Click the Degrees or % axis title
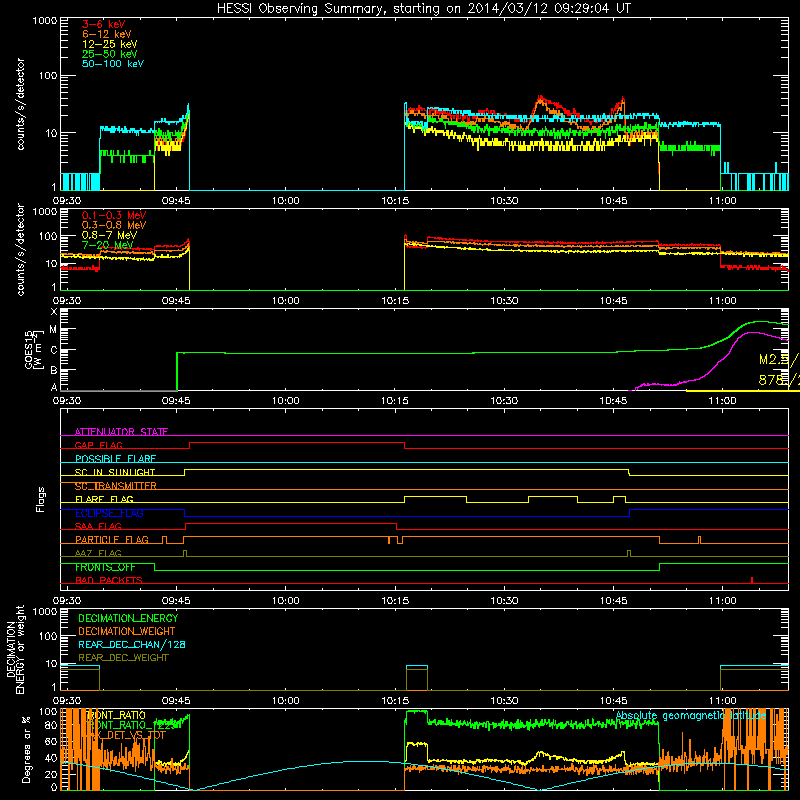This screenshot has height=800, width=800. [26, 749]
